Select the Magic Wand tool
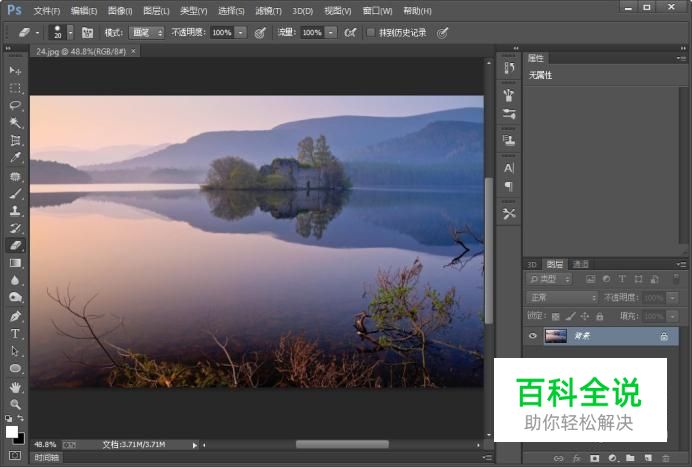 click(x=15, y=122)
